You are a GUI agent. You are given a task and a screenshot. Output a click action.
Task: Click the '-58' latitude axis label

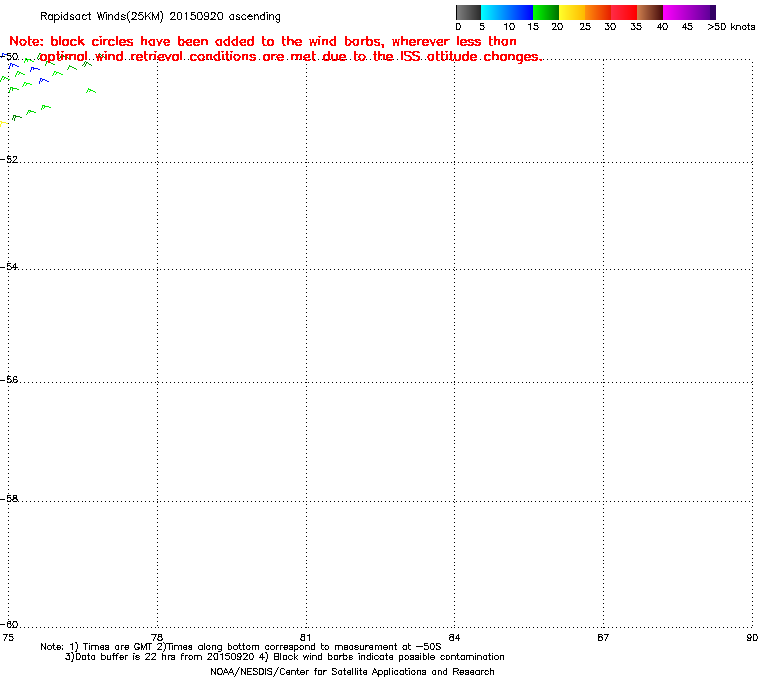(9, 498)
